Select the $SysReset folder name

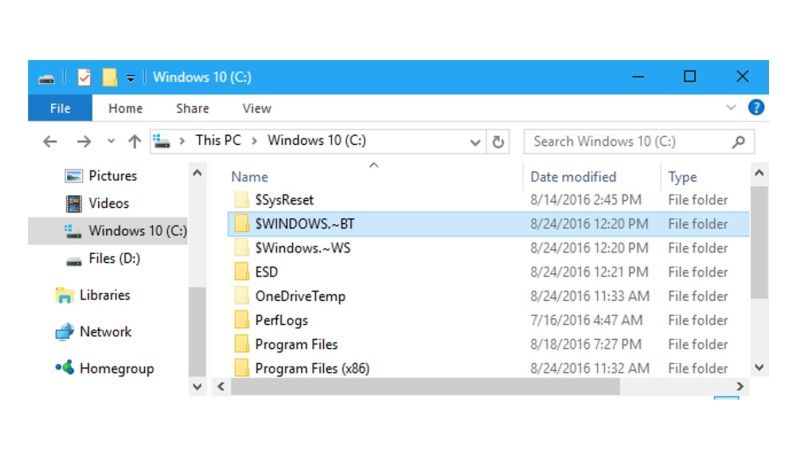tap(284, 200)
